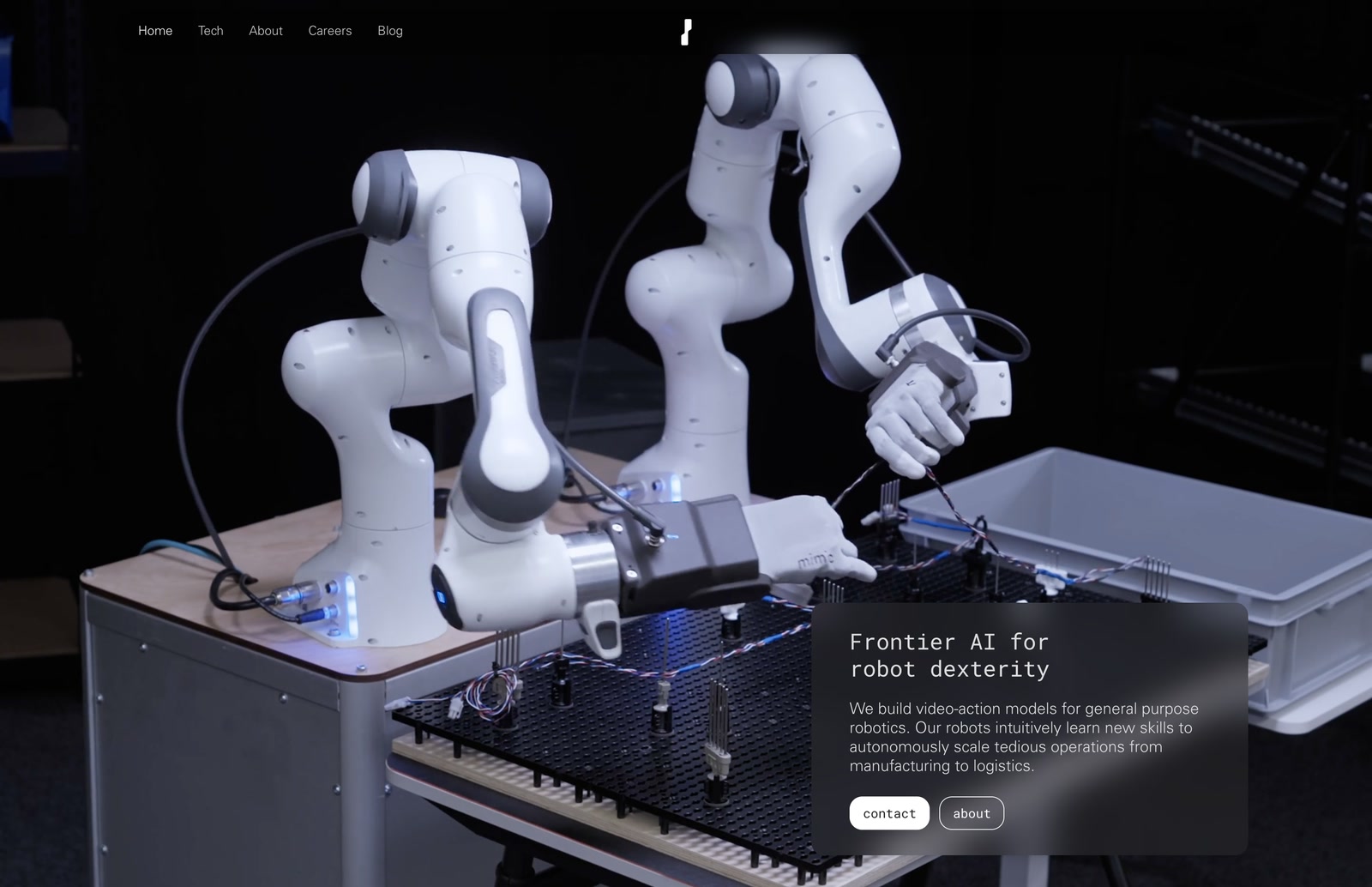This screenshot has height=887, width=1372.
Task: Go to the Tech page
Action: point(210,31)
